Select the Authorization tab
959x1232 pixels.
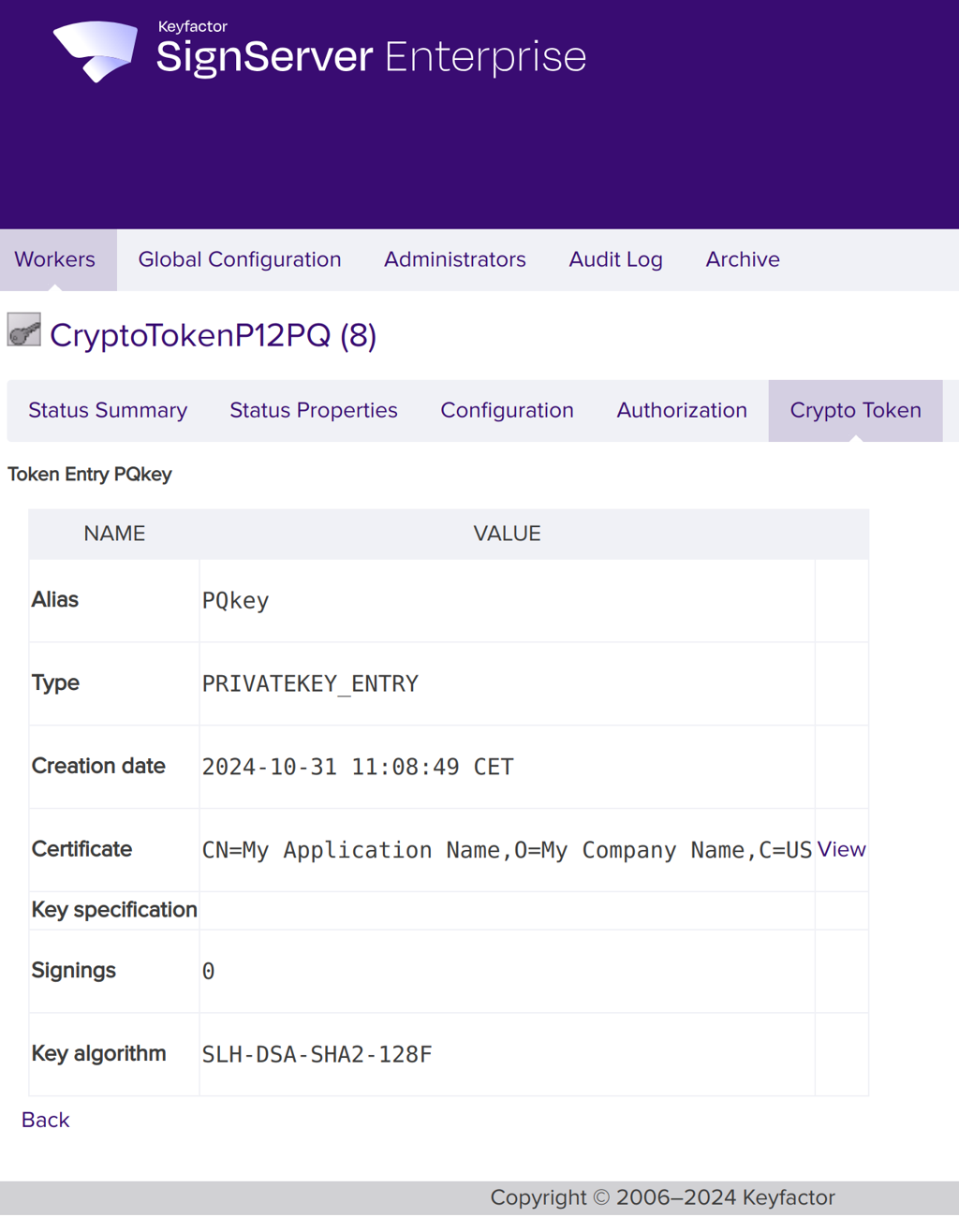pyautogui.click(x=681, y=410)
